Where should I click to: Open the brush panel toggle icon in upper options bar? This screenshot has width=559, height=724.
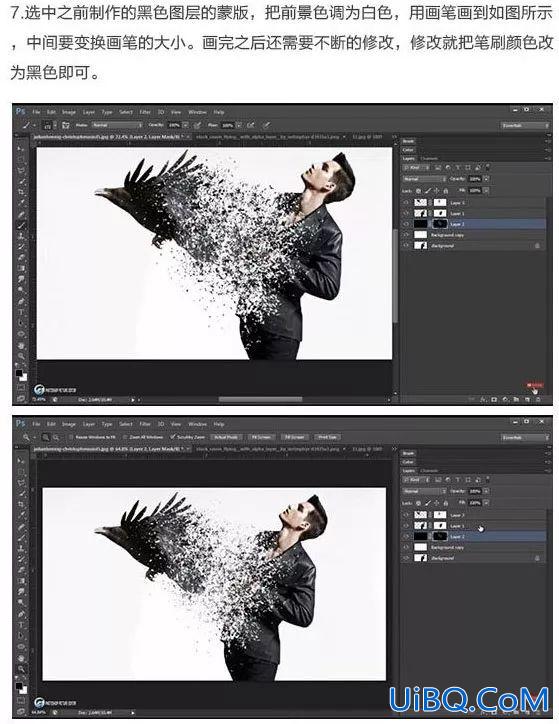pyautogui.click(x=66, y=125)
